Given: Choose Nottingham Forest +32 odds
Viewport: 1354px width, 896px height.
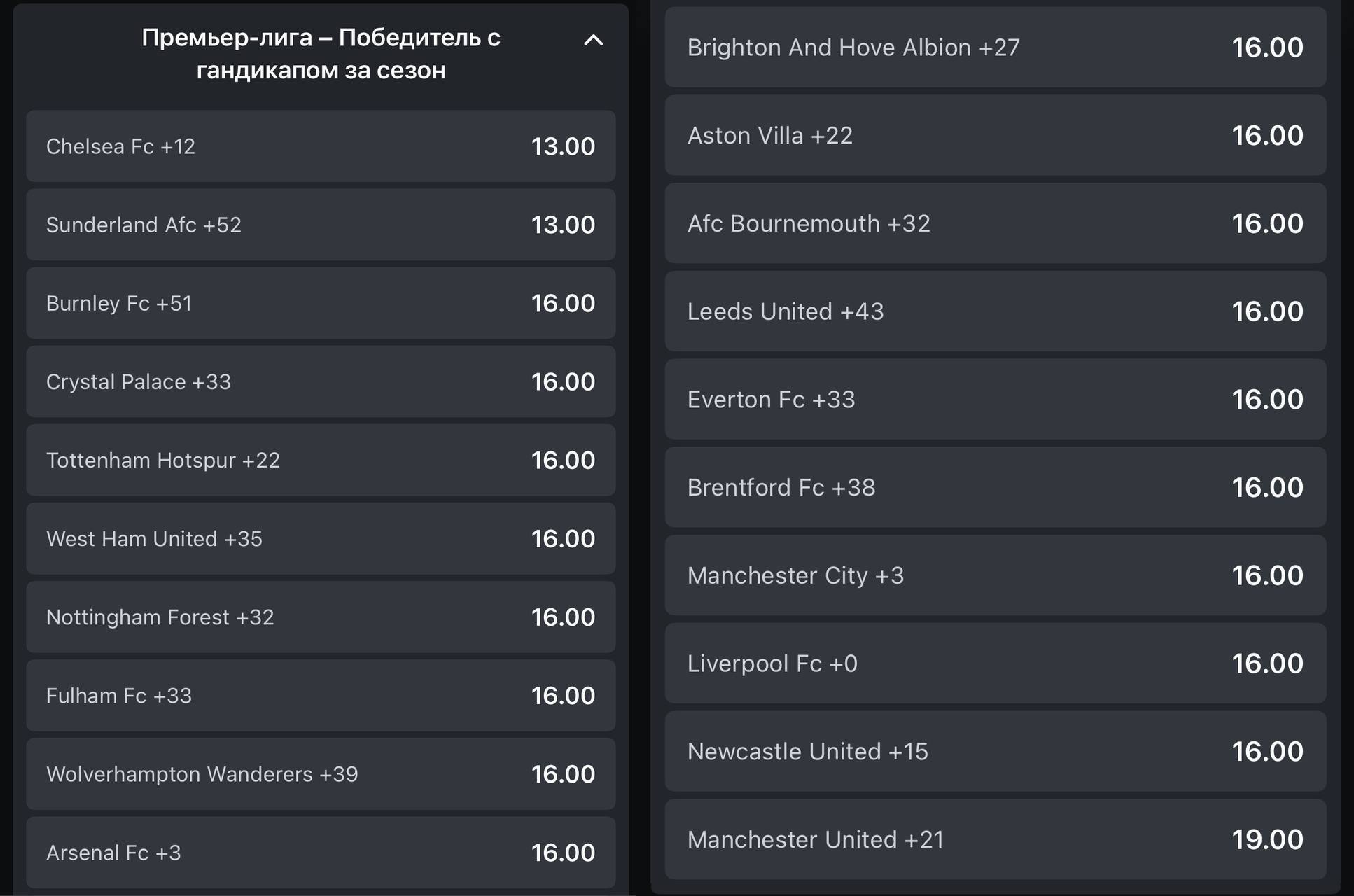Looking at the screenshot, I should click(321, 617).
